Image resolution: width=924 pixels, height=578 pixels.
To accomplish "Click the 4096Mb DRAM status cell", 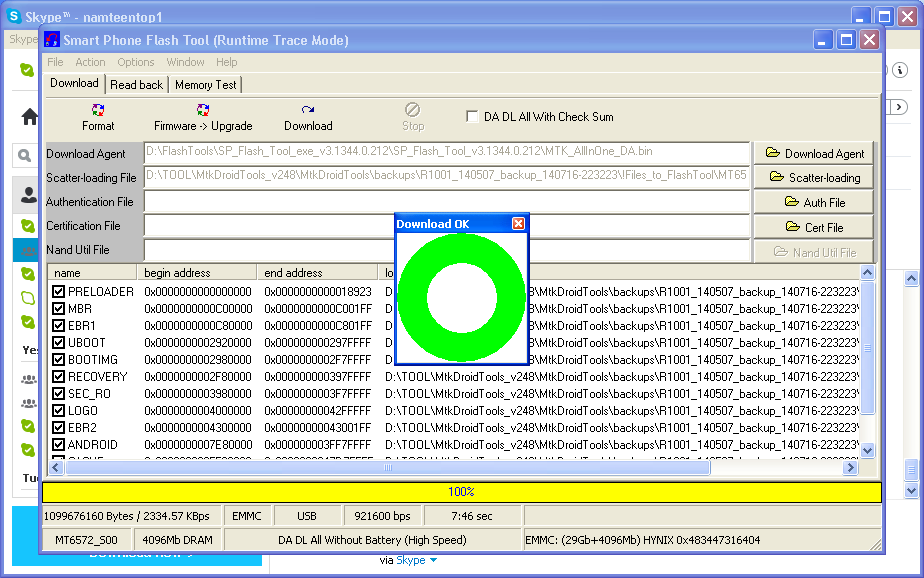I will click(177, 540).
